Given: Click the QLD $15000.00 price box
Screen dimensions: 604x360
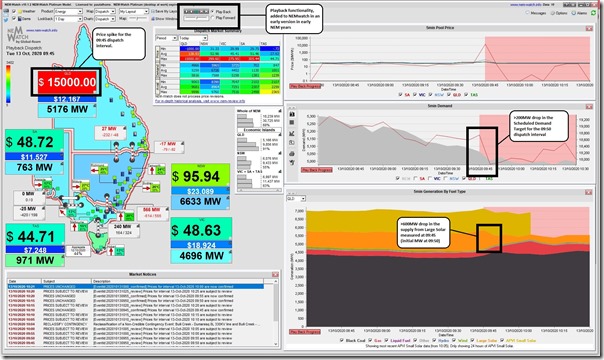Looking at the screenshot, I should 67,82.
